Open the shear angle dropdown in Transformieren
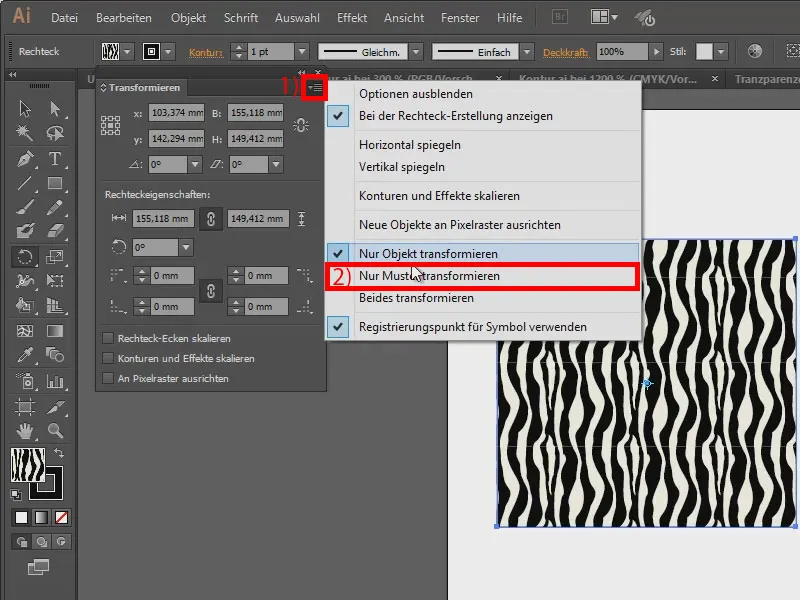Image resolution: width=800 pixels, height=600 pixels. point(276,164)
